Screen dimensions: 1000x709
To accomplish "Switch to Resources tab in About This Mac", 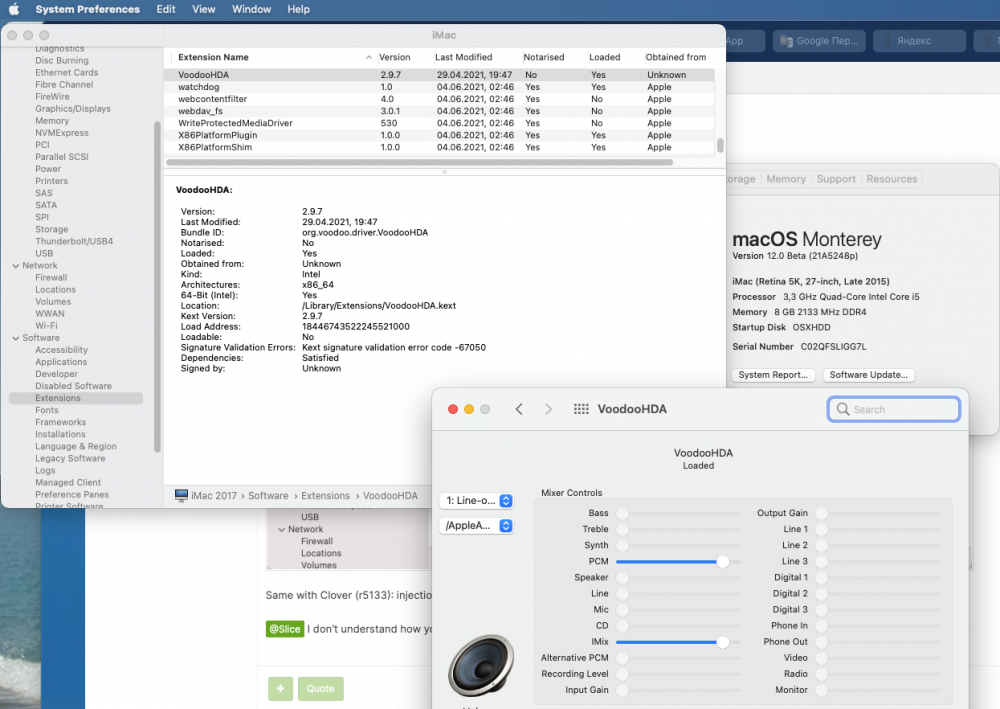I will [892, 179].
